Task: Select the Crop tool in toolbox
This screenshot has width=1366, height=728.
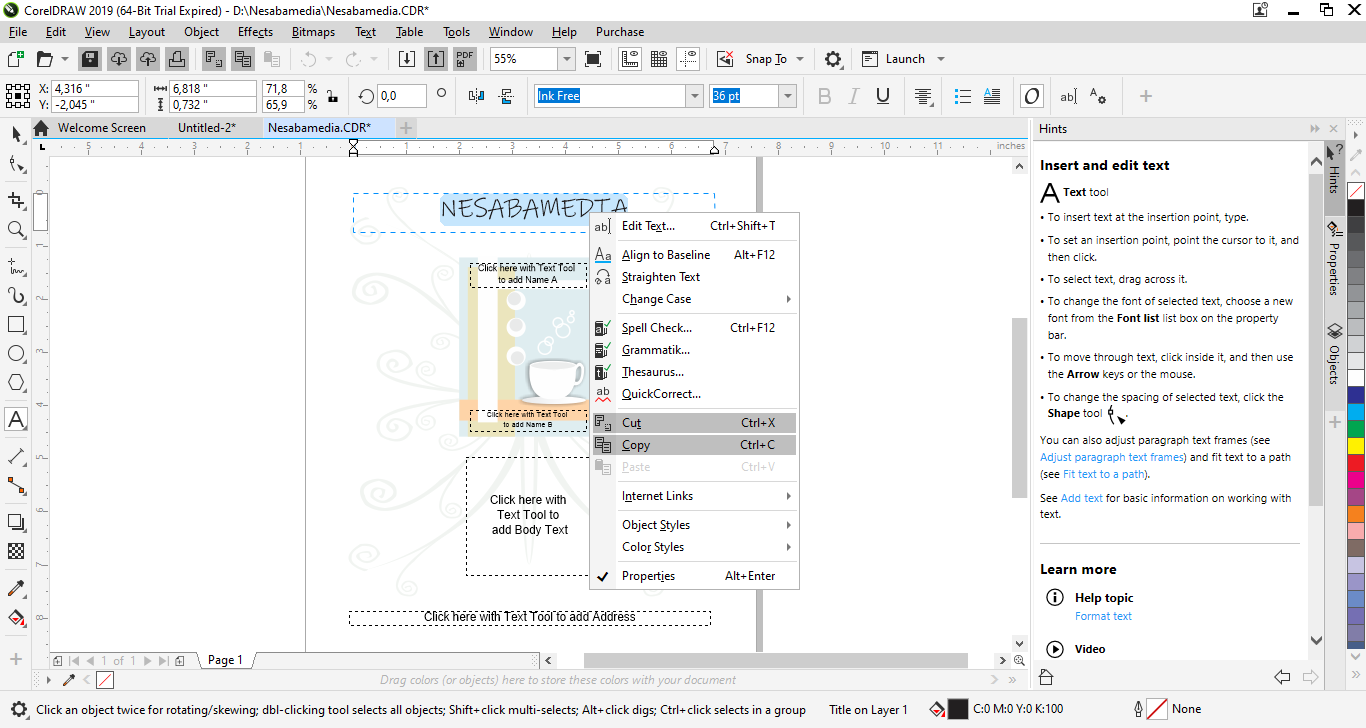Action: click(x=16, y=200)
